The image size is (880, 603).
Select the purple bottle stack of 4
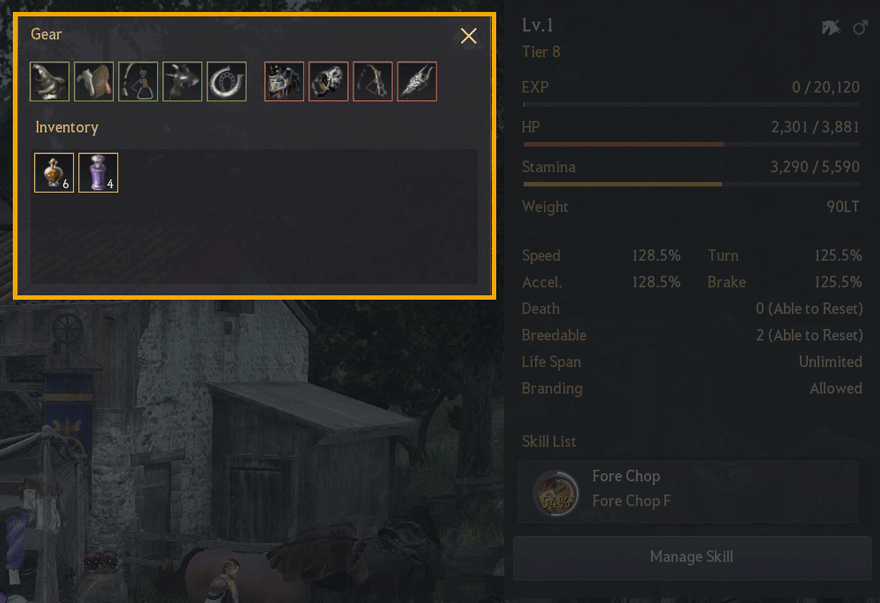tap(98, 173)
